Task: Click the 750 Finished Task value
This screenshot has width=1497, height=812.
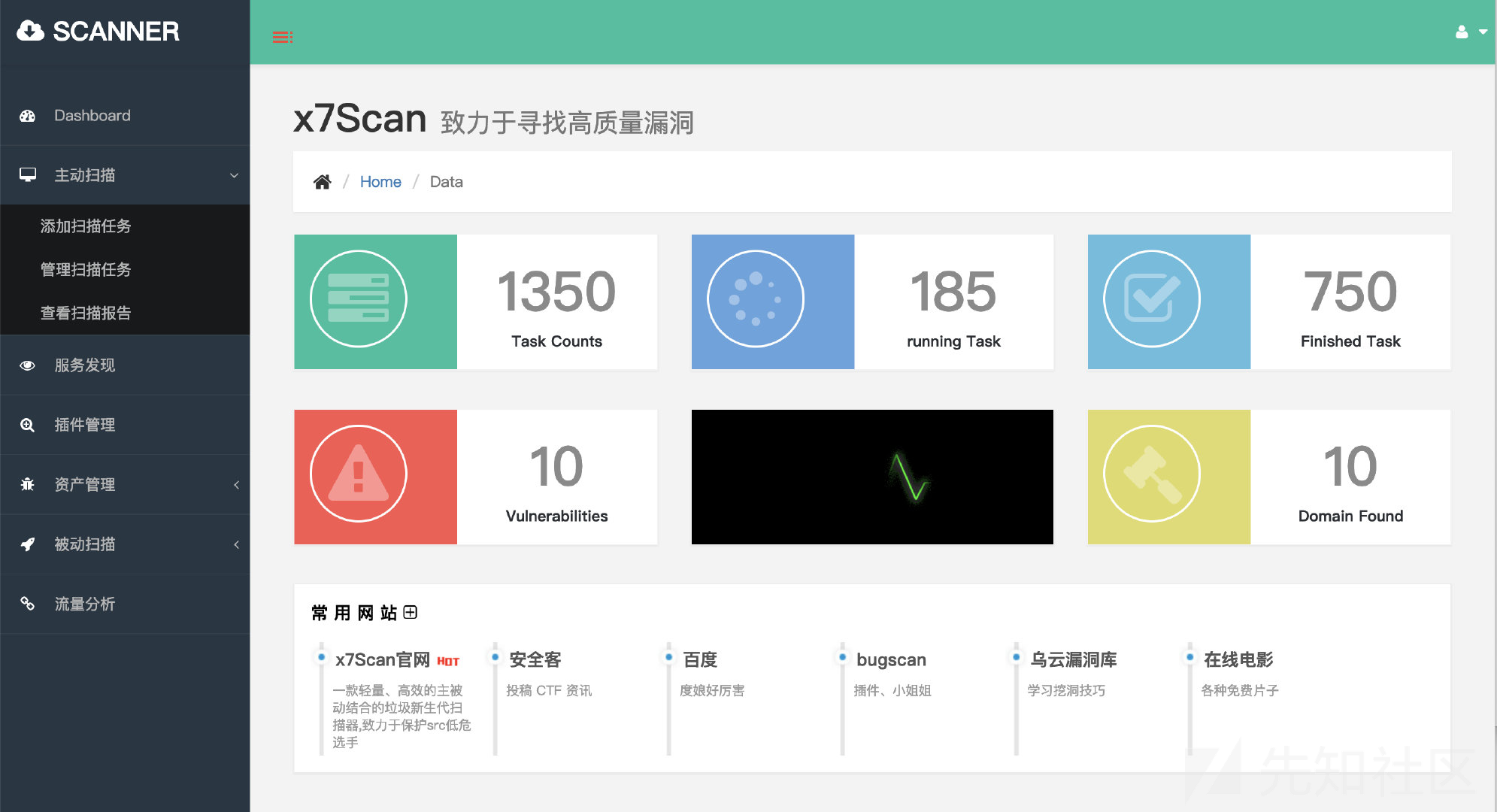Action: click(1350, 292)
